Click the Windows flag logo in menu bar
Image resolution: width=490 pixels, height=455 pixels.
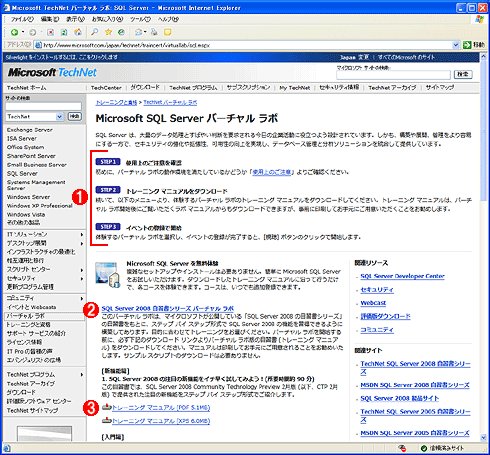(x=479, y=19)
